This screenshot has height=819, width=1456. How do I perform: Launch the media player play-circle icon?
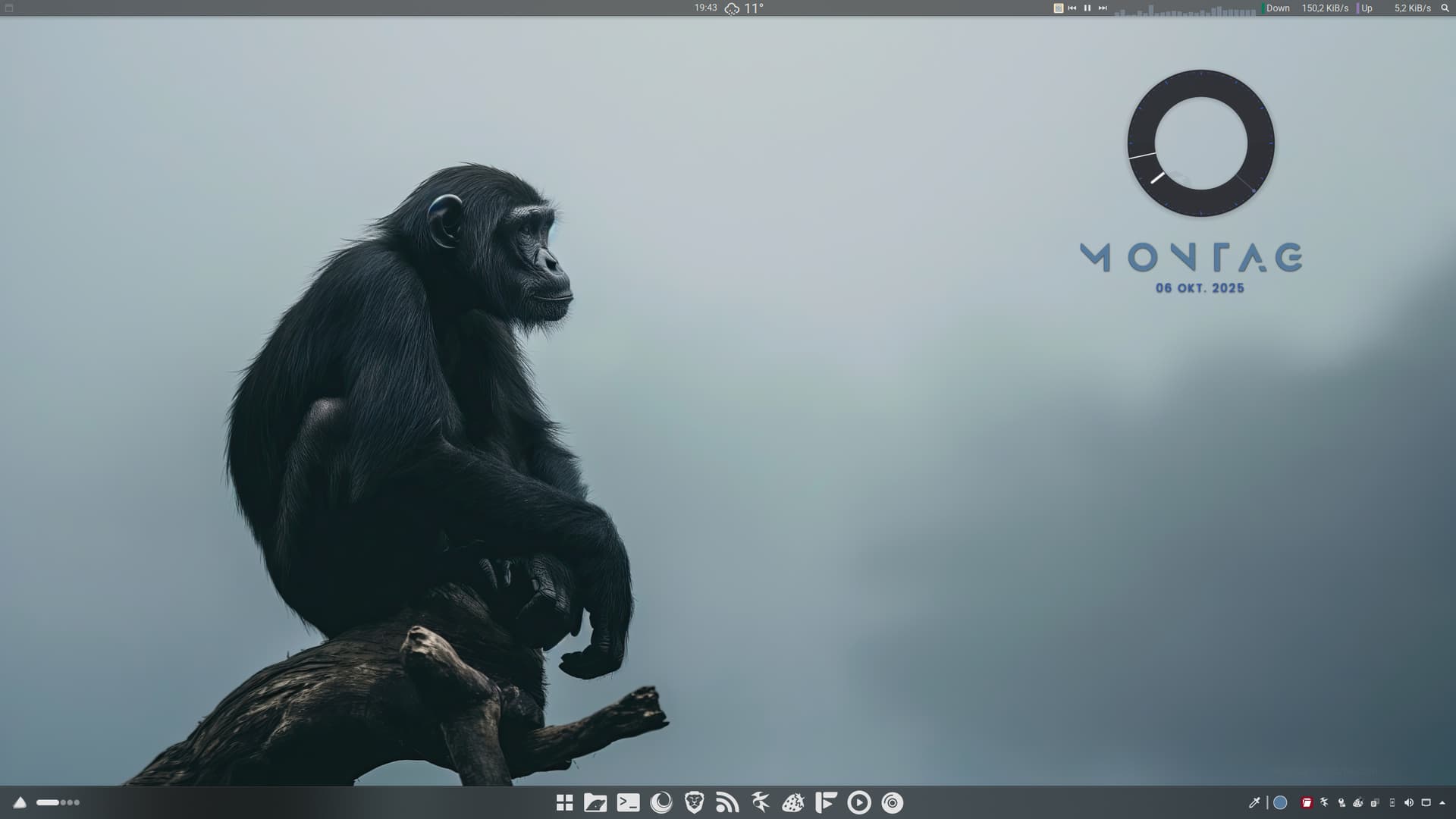pos(859,802)
